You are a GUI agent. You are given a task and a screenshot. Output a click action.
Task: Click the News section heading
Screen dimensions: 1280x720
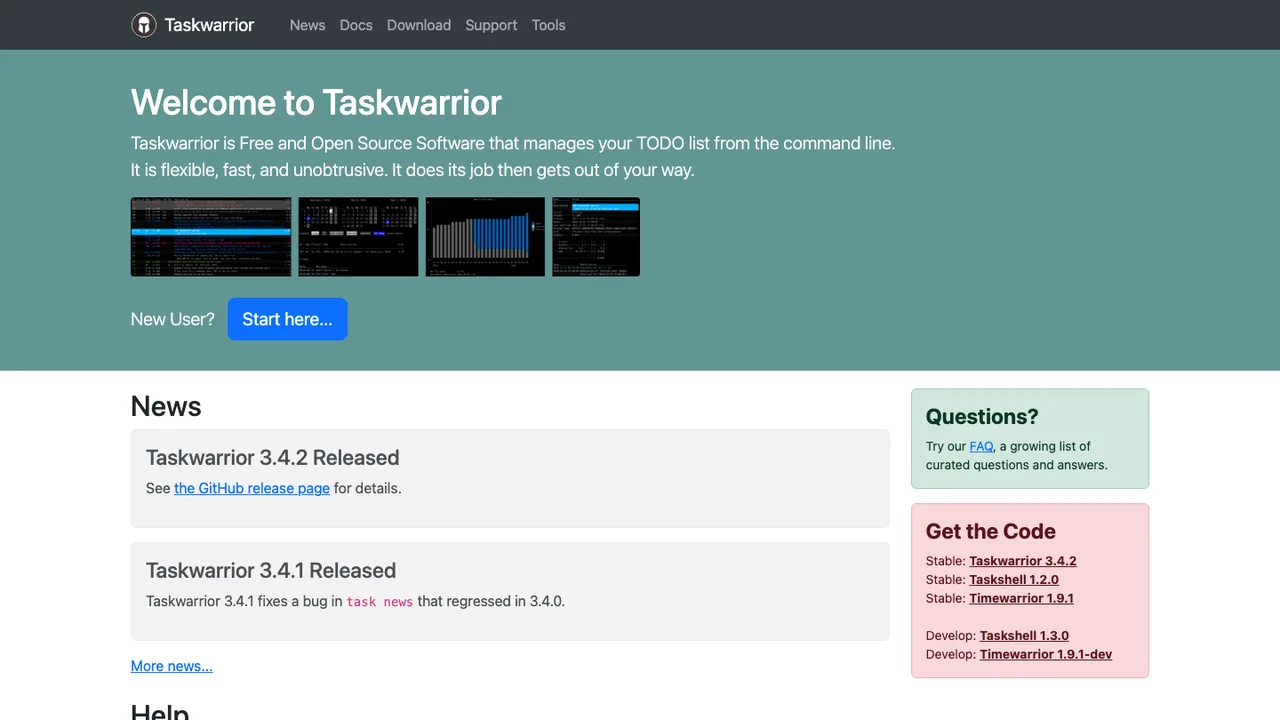click(166, 406)
